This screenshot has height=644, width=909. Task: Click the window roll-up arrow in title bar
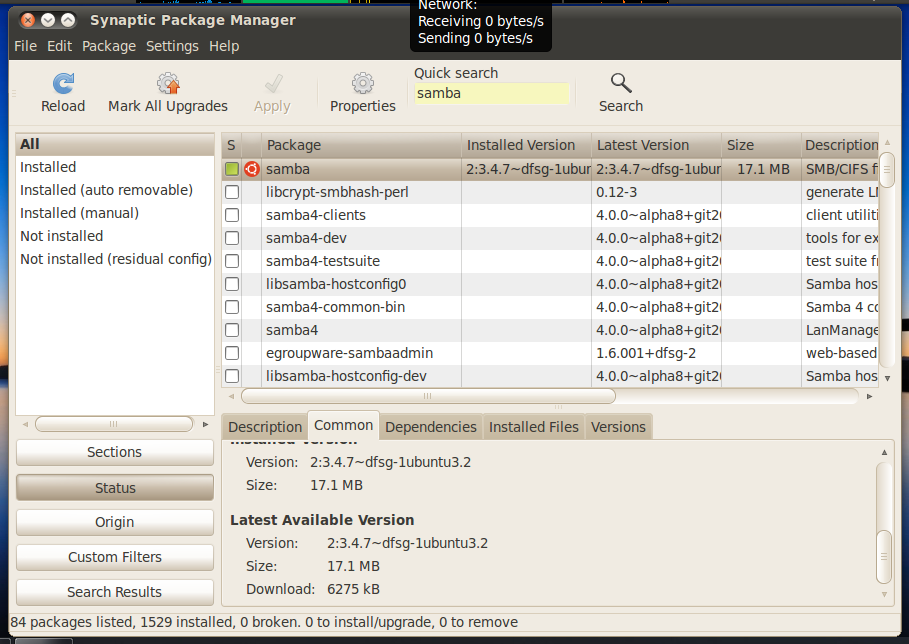[47, 20]
